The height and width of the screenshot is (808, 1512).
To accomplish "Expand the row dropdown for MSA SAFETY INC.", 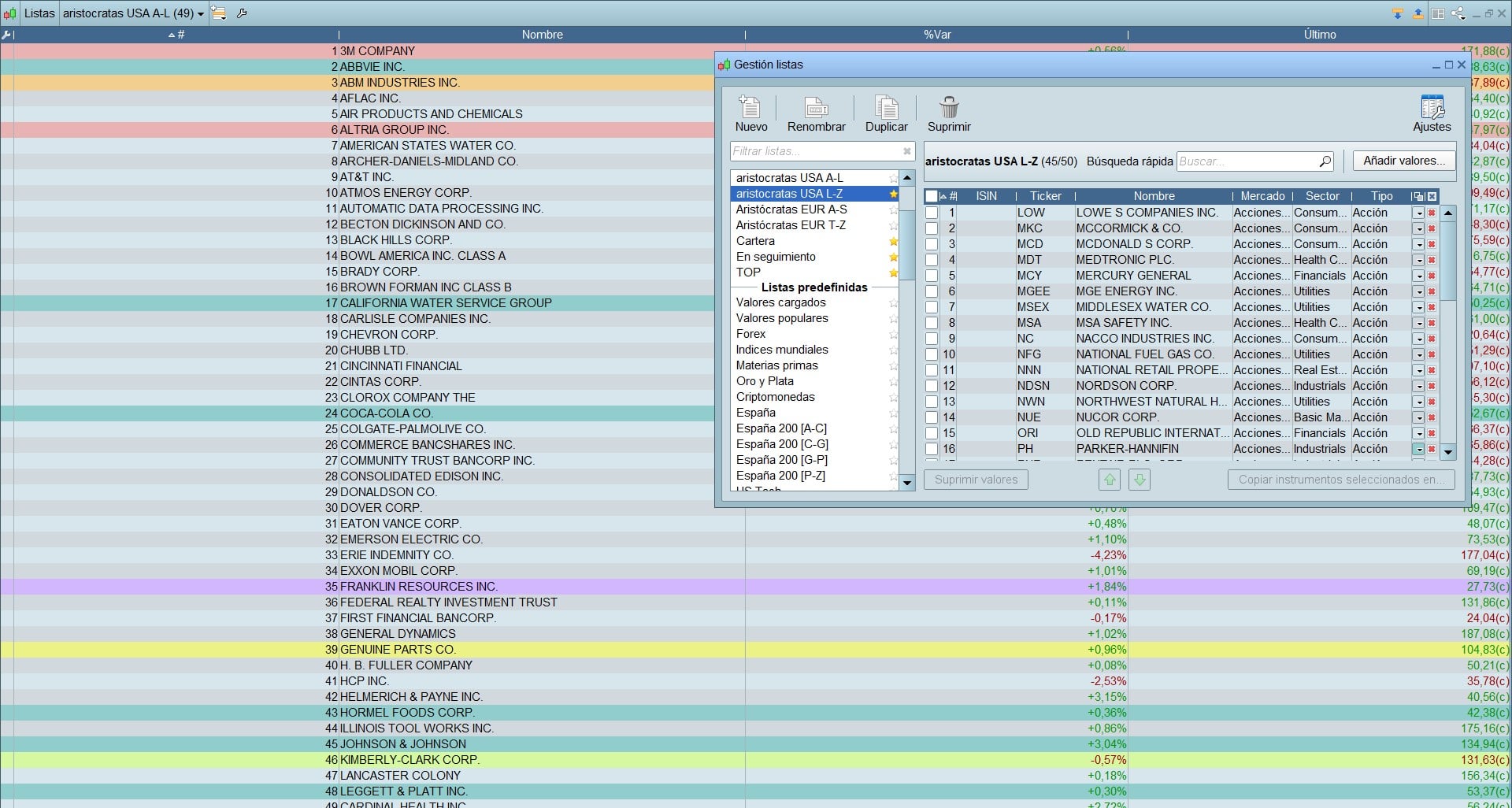I will coord(1418,323).
